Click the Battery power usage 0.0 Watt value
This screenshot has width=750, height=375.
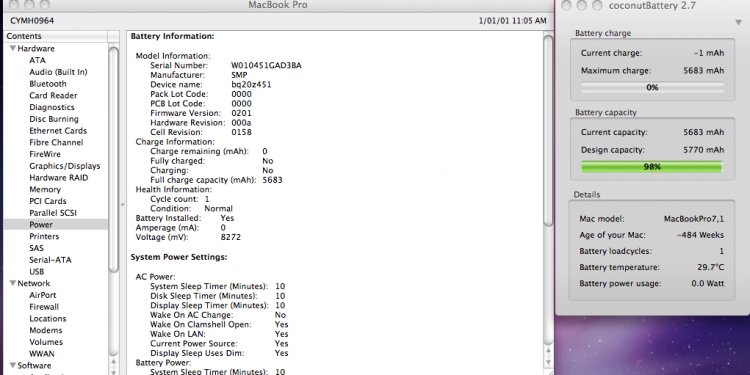(x=707, y=283)
